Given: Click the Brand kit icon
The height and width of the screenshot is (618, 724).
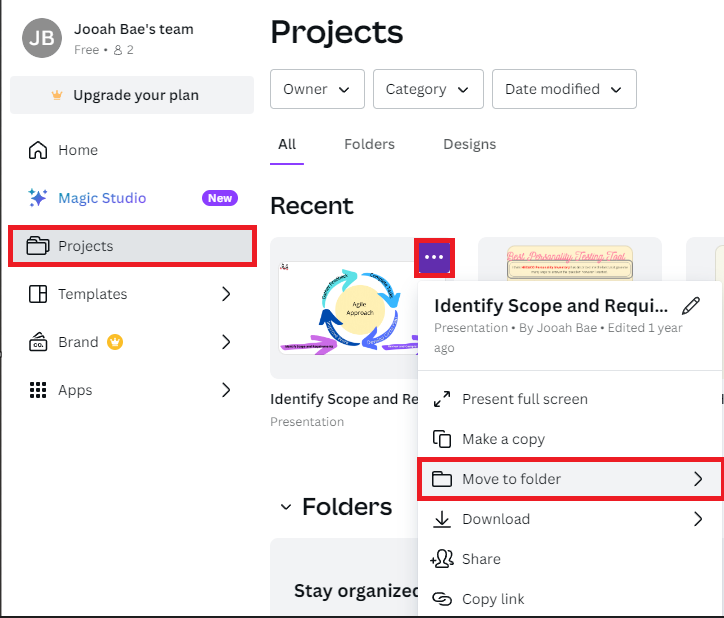Looking at the screenshot, I should [x=38, y=342].
